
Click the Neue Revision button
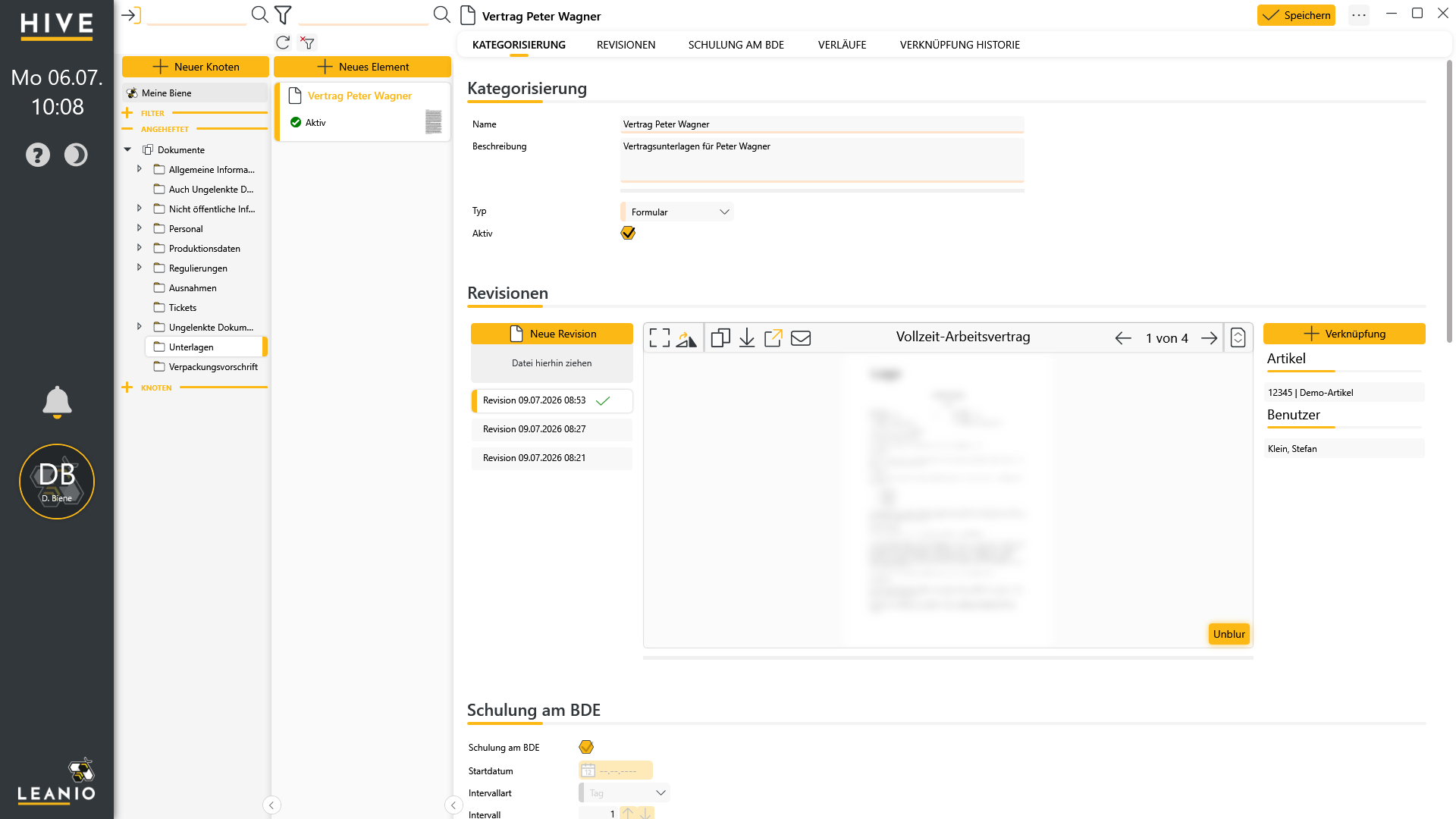pos(552,334)
